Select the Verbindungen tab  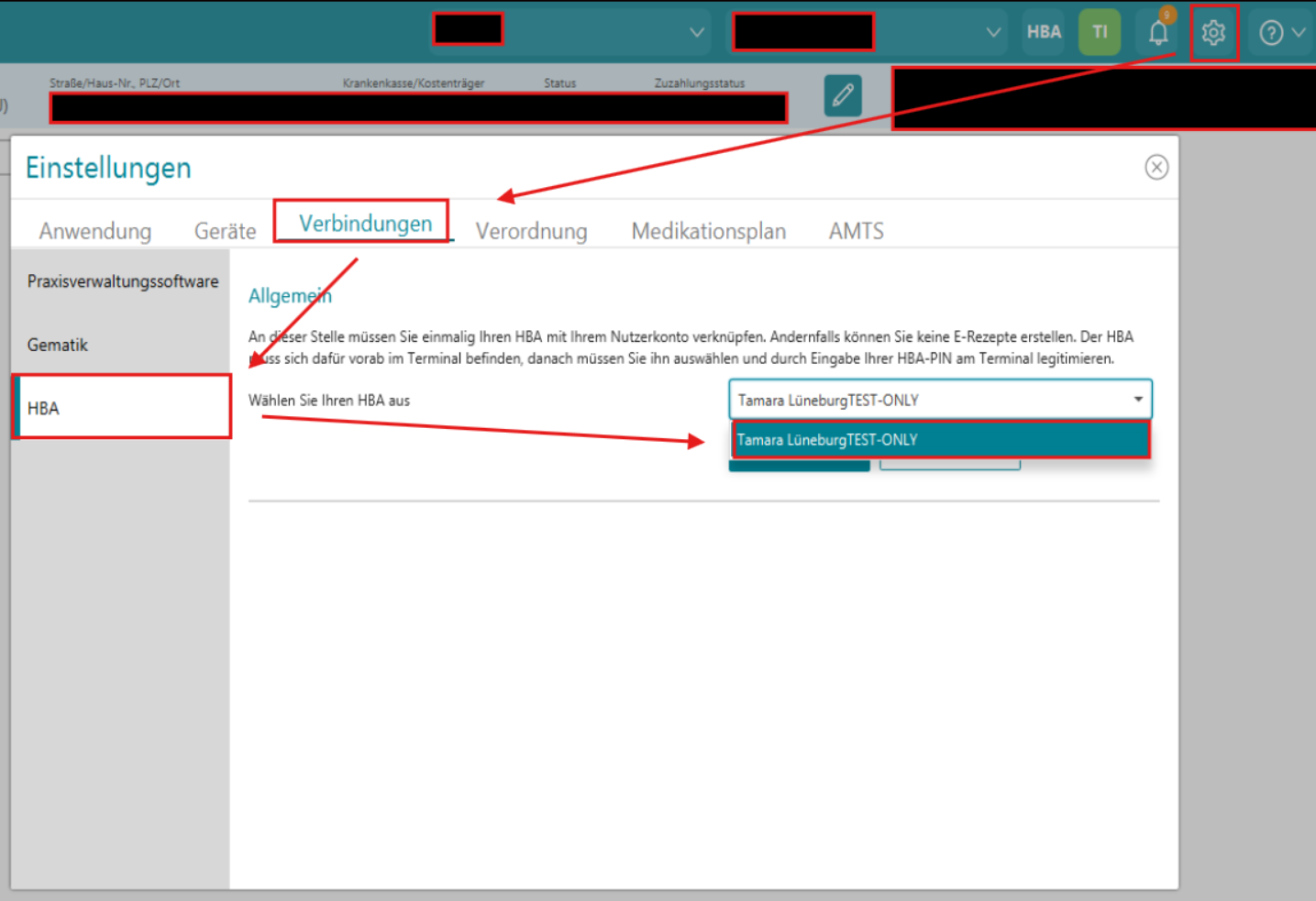(x=365, y=224)
